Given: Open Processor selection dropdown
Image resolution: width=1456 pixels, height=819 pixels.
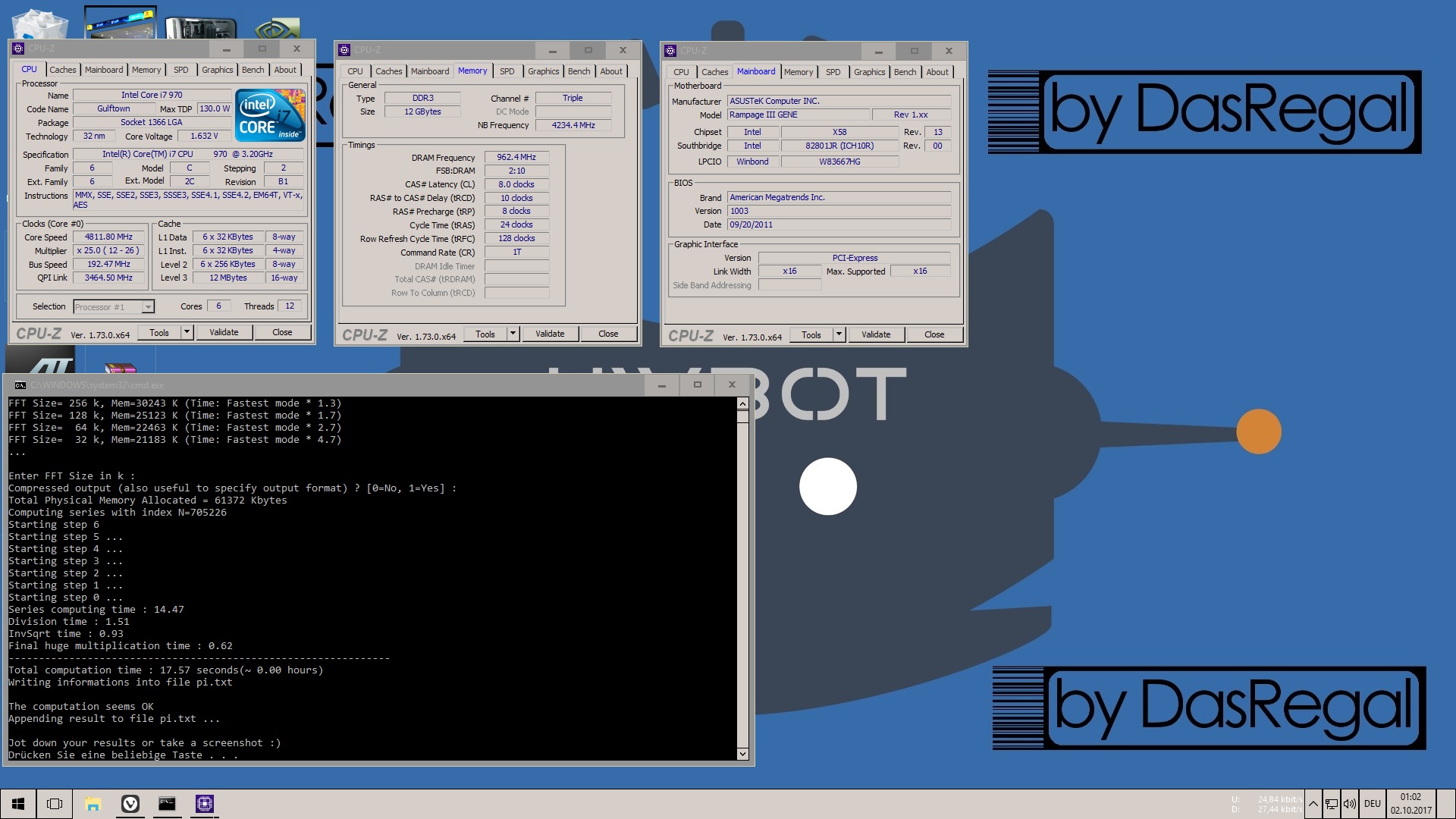Looking at the screenshot, I should pos(149,307).
